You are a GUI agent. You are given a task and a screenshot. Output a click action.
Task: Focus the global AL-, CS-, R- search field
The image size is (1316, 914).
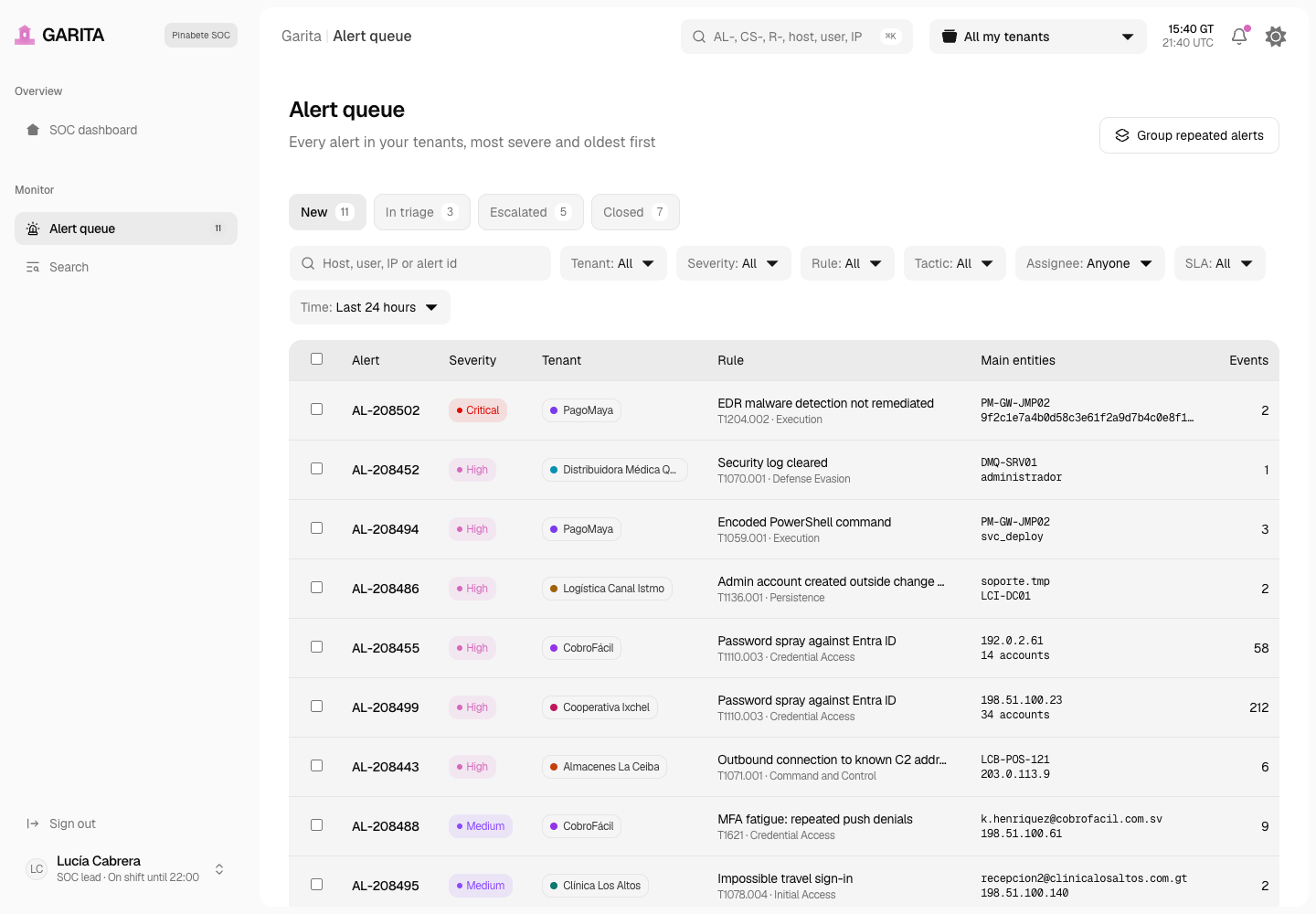coord(797,37)
